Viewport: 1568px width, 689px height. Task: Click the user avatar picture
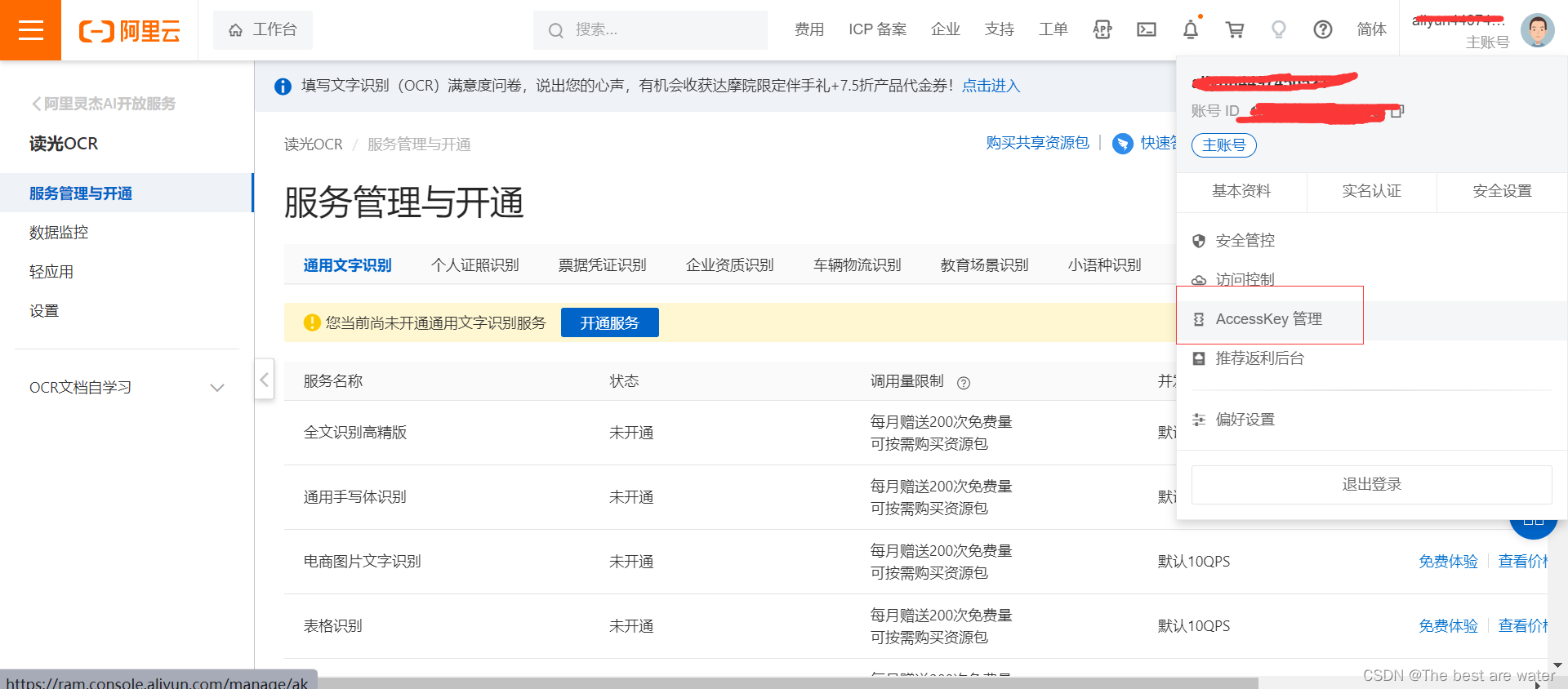[1537, 30]
